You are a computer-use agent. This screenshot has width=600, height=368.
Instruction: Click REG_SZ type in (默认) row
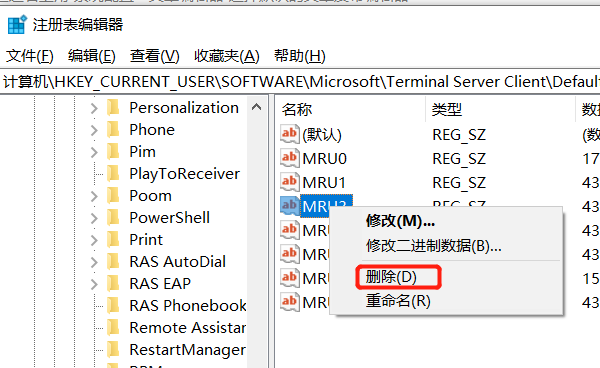tap(459, 135)
